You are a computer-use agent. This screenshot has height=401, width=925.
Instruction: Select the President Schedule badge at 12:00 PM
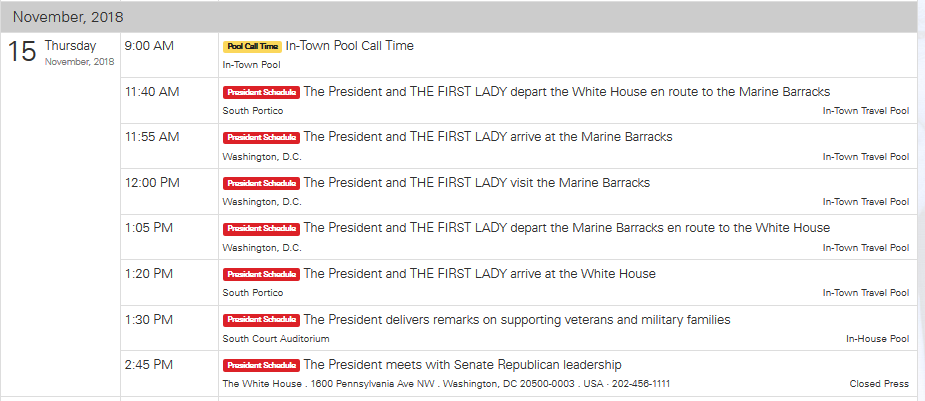tap(261, 183)
